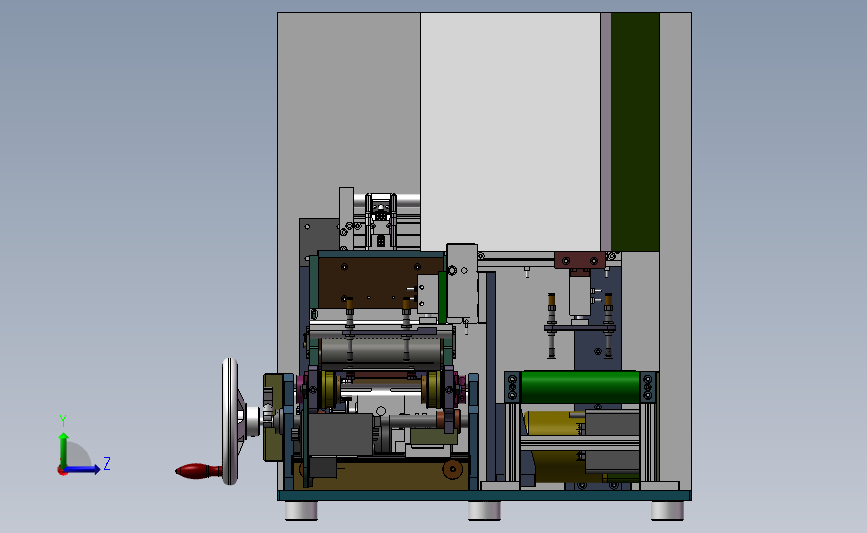Select the middle machine foot under the base

pyautogui.click(x=484, y=510)
